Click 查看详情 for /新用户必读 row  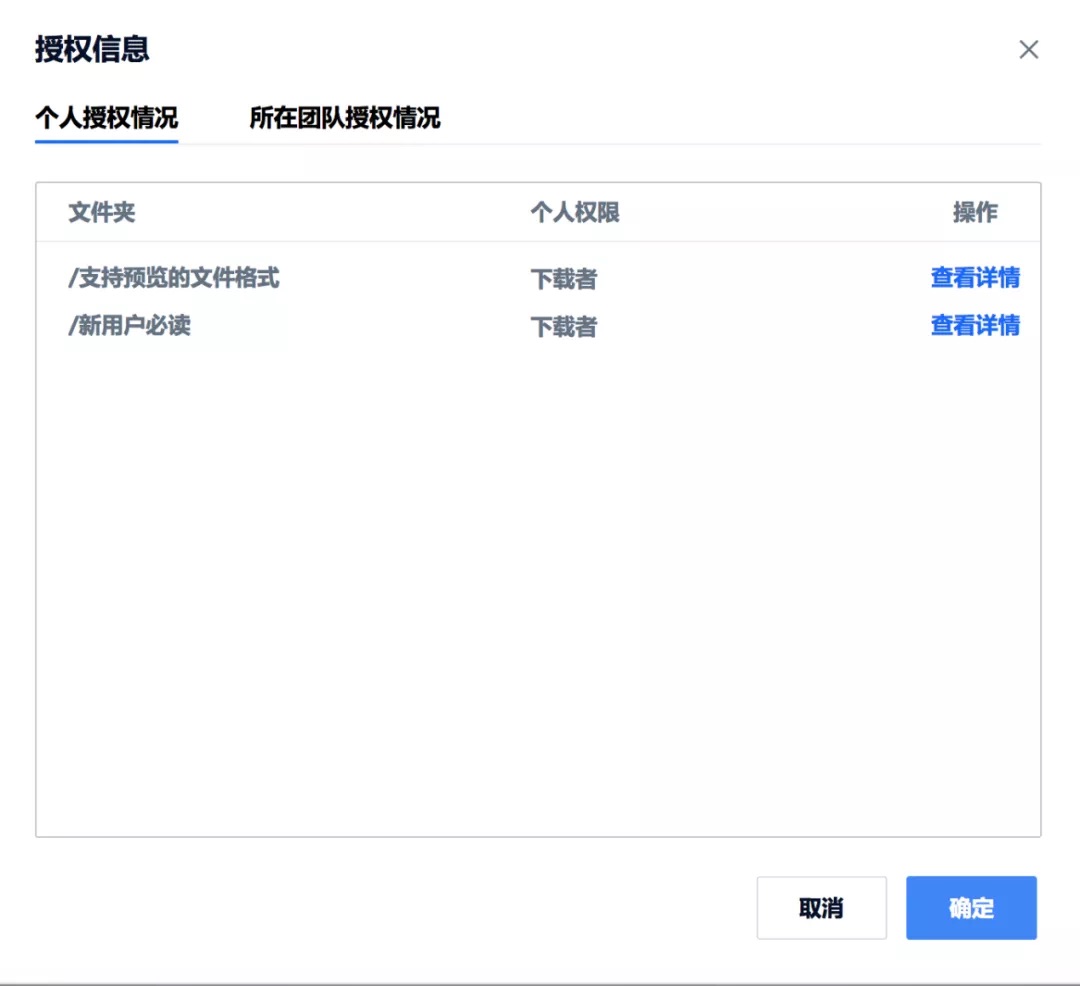(975, 325)
